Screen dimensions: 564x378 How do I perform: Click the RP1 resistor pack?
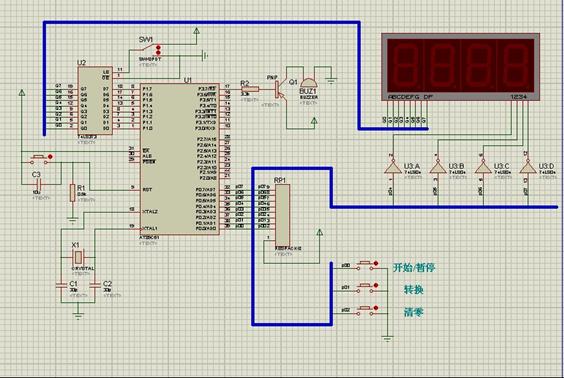[283, 215]
